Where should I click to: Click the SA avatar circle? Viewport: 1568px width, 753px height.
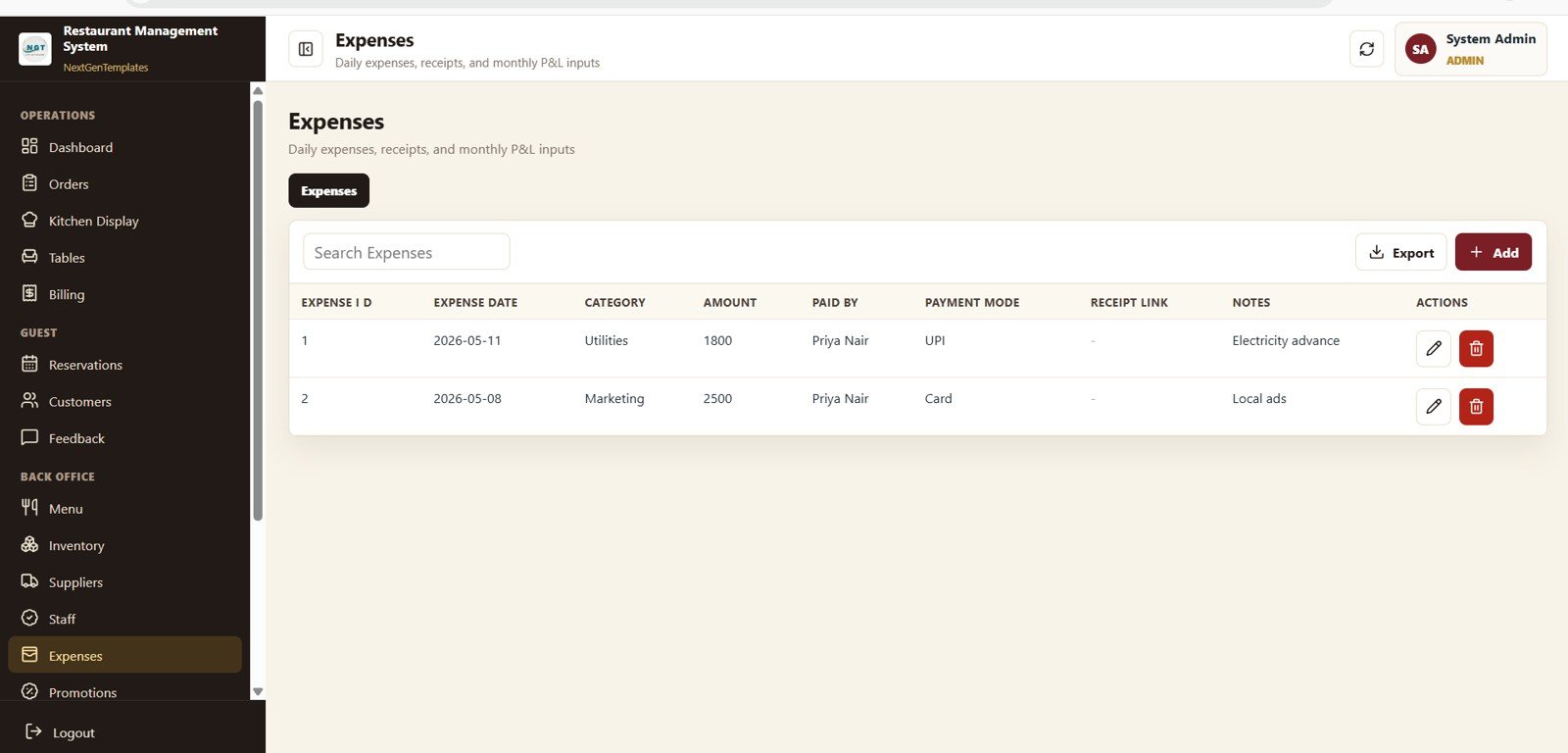pyautogui.click(x=1420, y=49)
